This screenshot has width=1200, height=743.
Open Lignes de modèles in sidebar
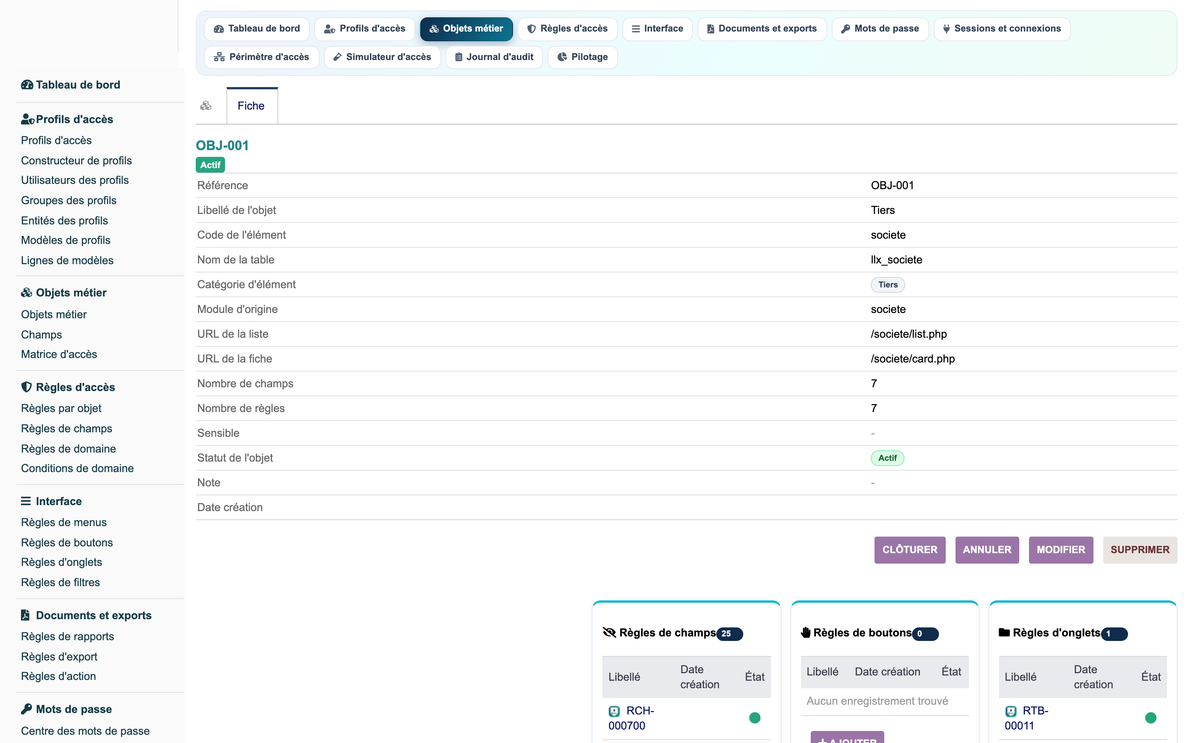[x=67, y=261]
